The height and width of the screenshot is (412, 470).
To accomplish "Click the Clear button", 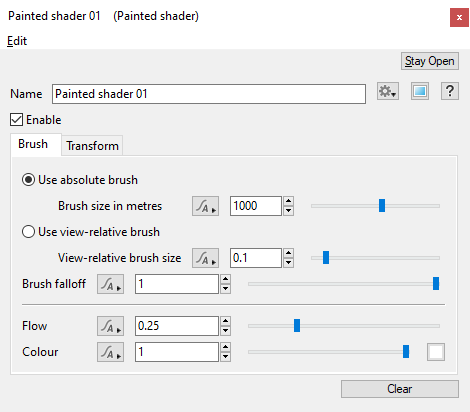I will [x=400, y=389].
